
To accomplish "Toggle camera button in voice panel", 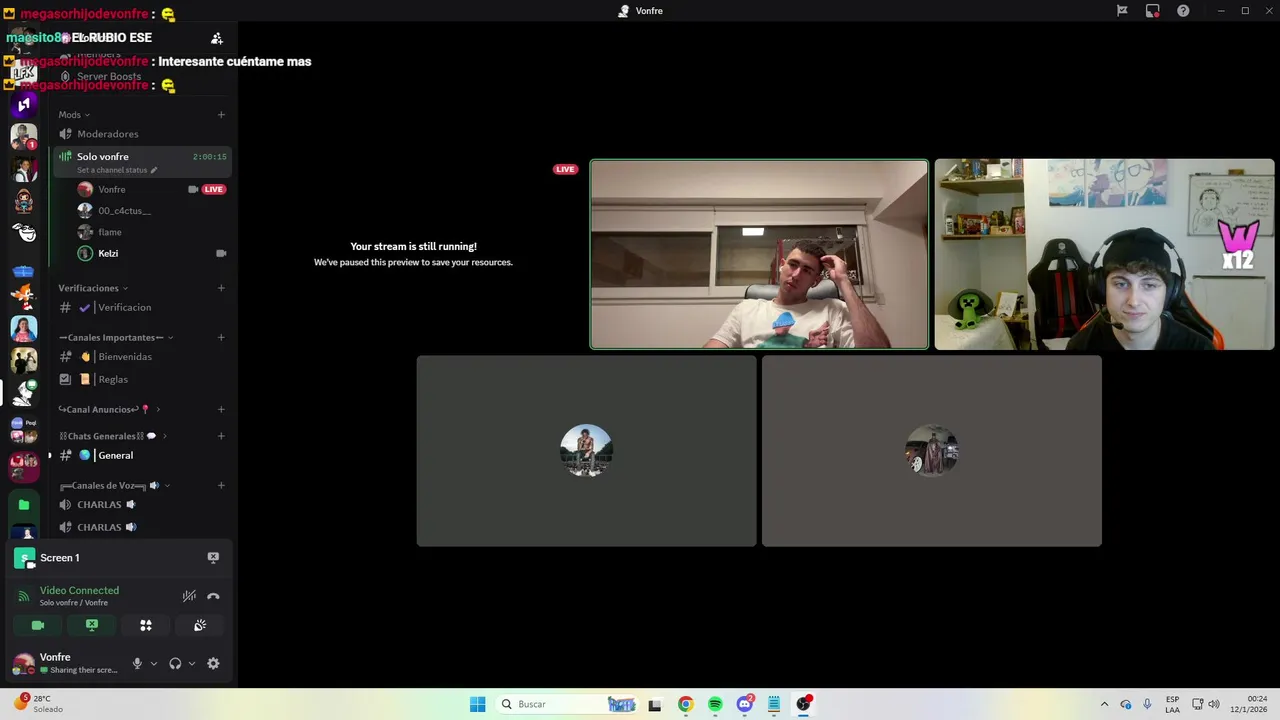I will coord(38,625).
